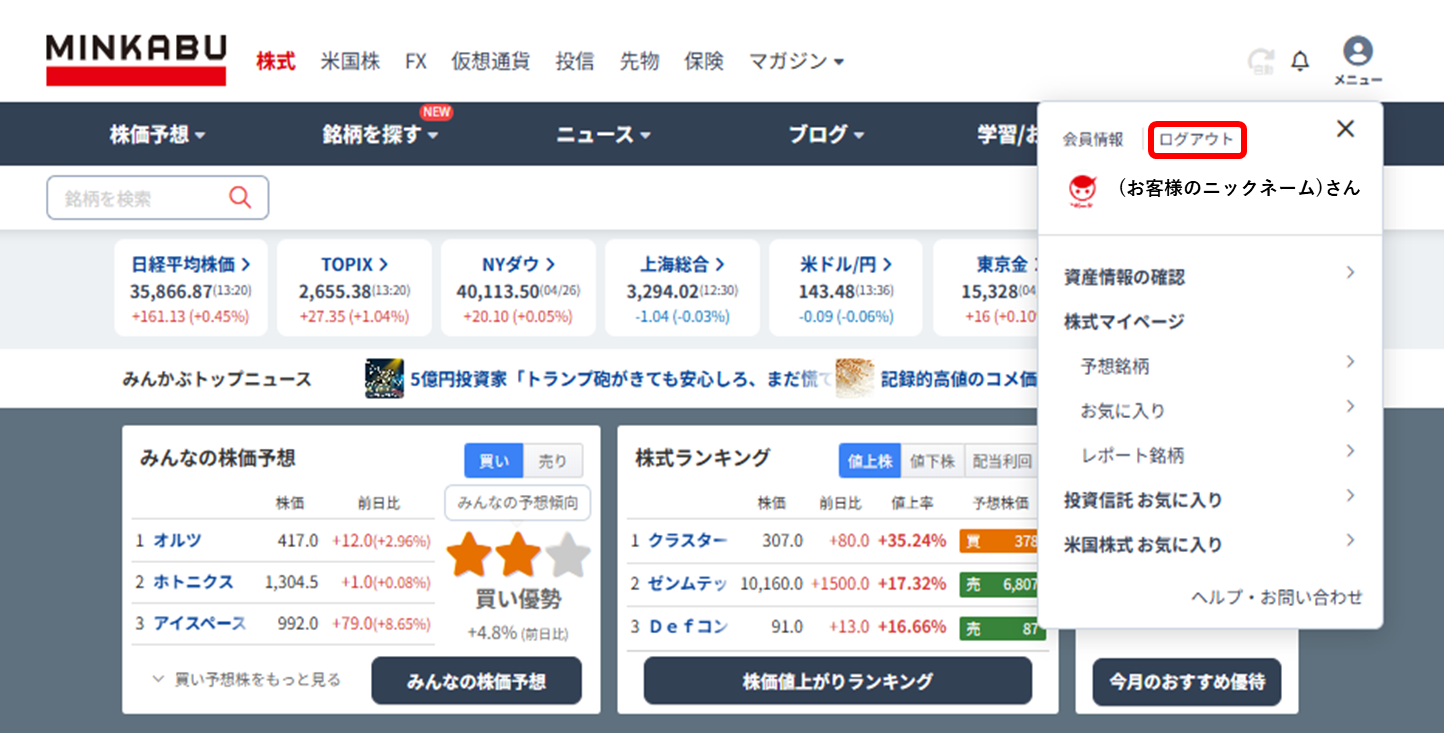The image size is (1444, 733).
Task: Open レポート銘柄 entry
Action: pos(1218,455)
